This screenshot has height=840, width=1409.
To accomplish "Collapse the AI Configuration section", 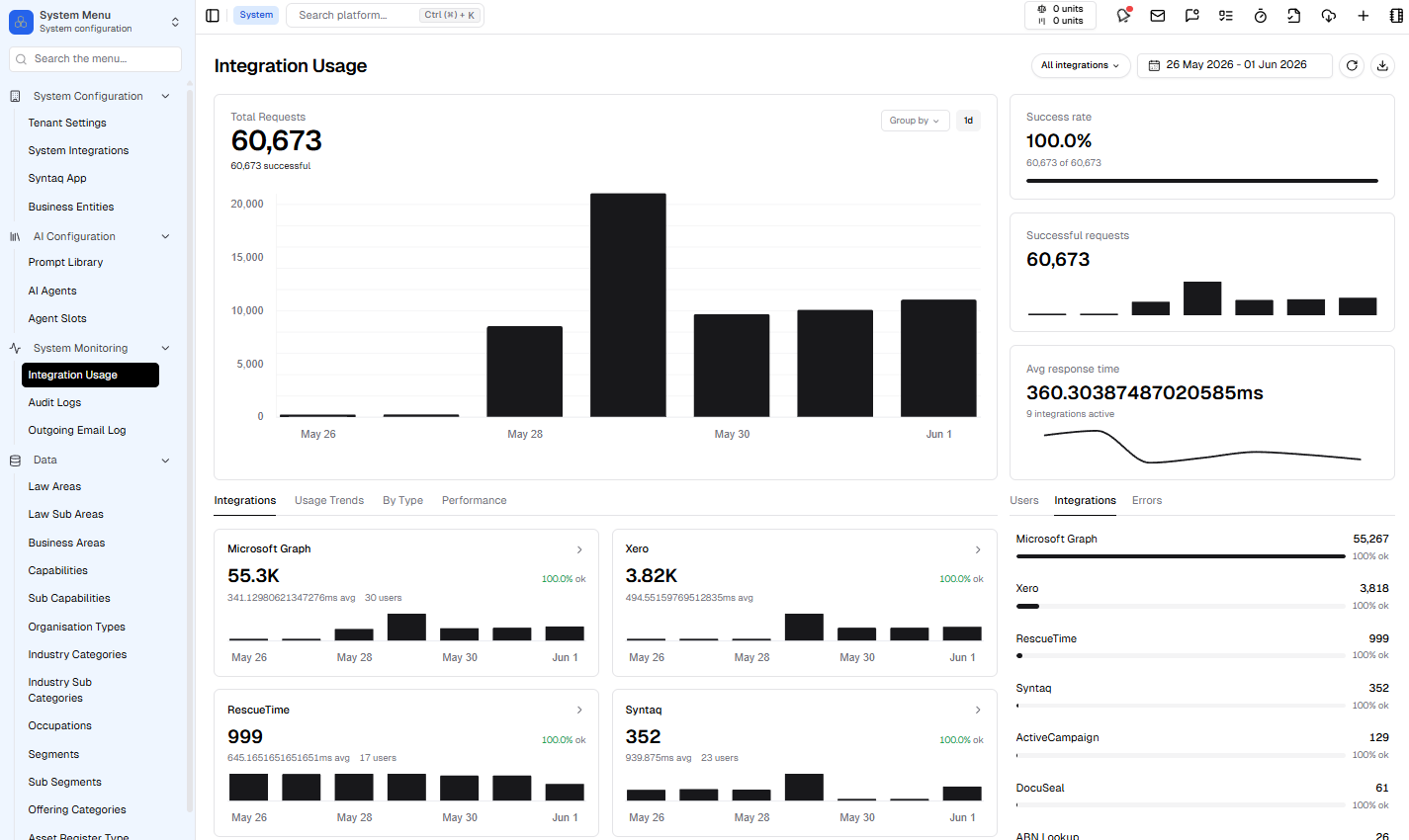I will point(165,236).
